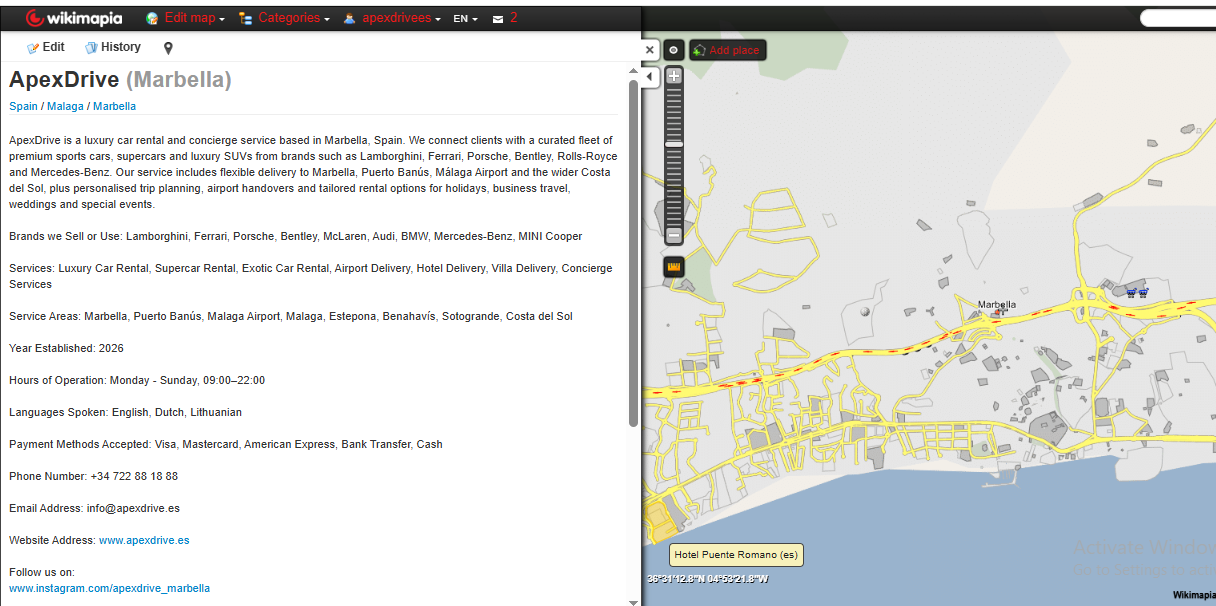This screenshot has width=1216, height=606.
Task: Click the Add place button
Action: [727, 50]
